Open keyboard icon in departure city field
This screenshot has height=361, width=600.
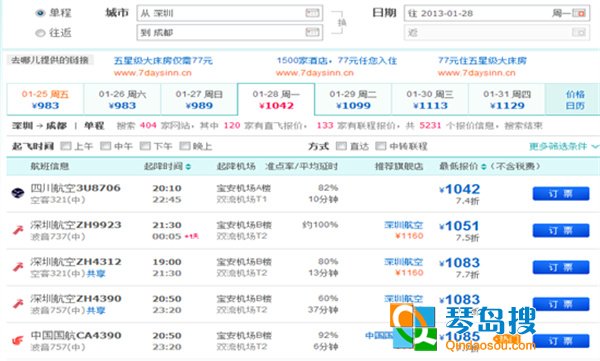pyautogui.click(x=312, y=13)
